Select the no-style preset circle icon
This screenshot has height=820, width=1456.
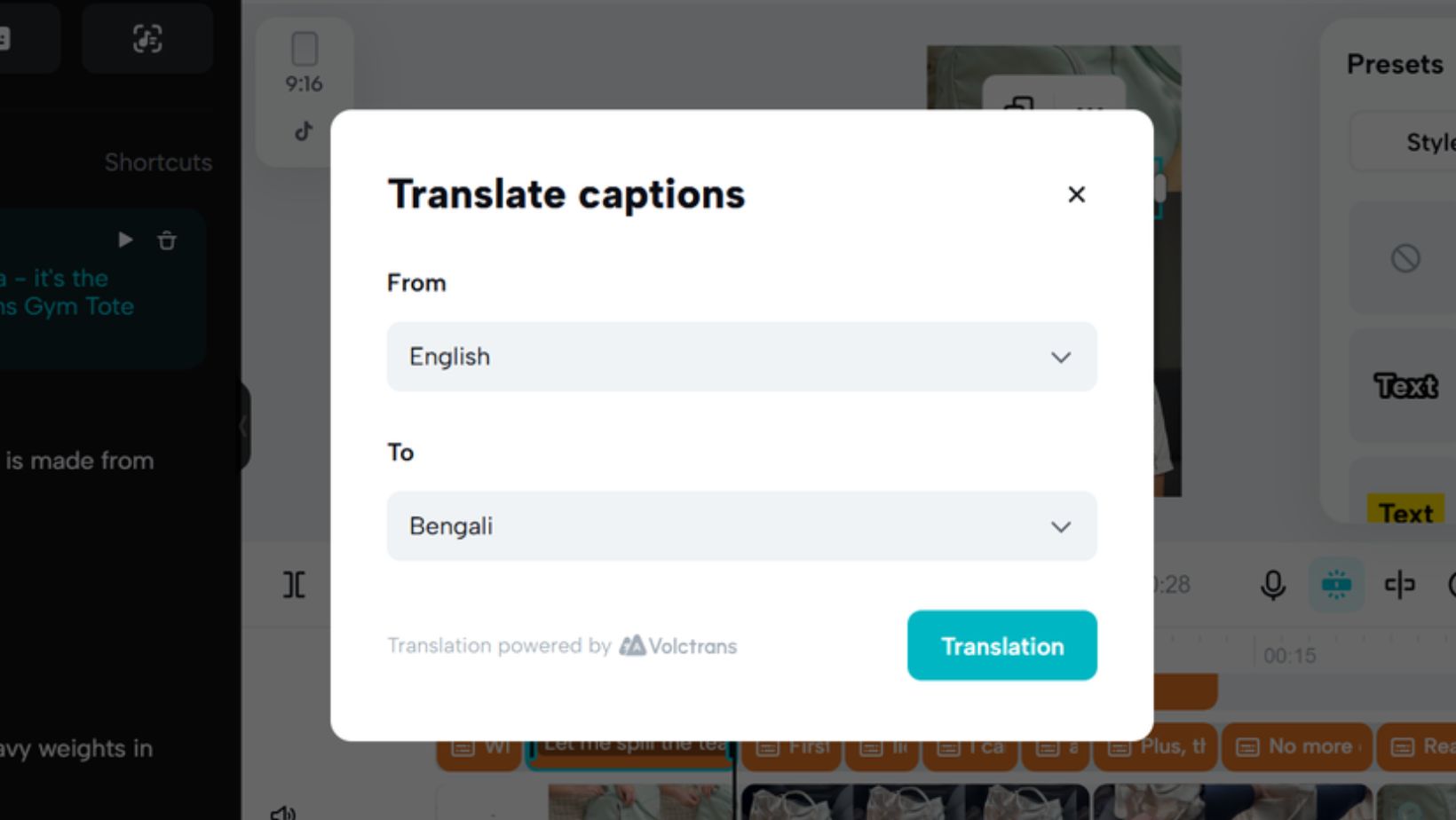[1405, 258]
